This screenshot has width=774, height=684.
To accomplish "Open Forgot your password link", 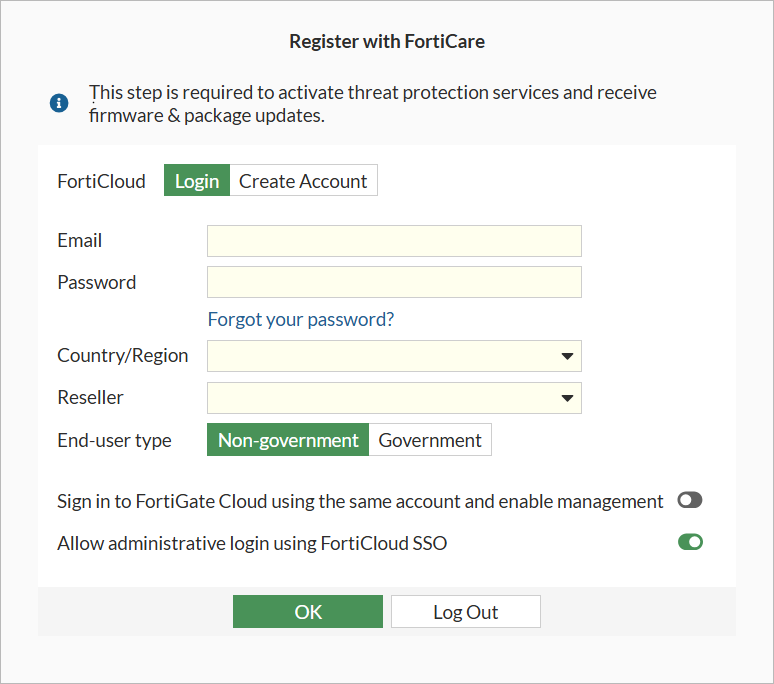I will click(300, 319).
